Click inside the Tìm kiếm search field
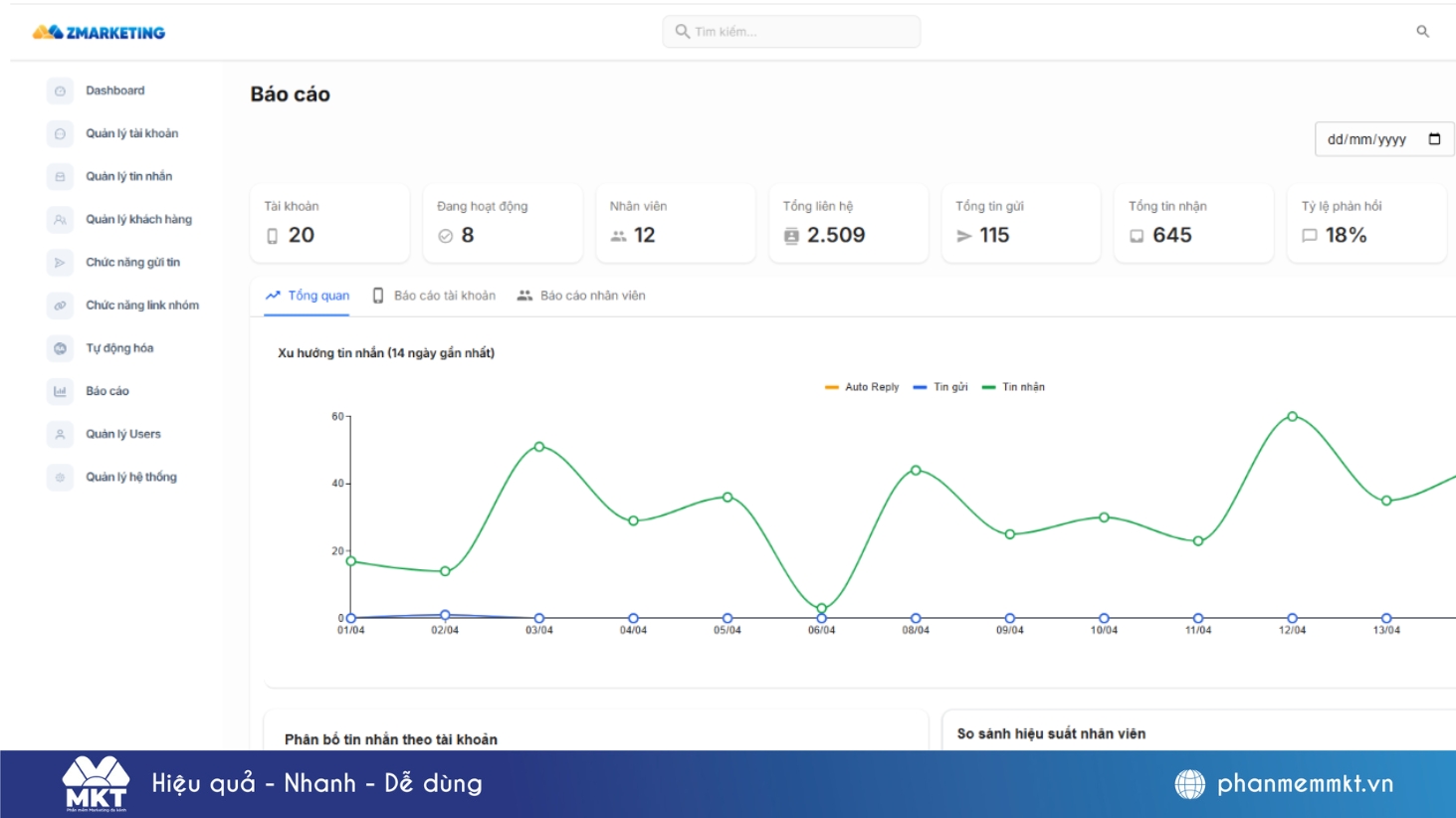The height and width of the screenshot is (818, 1456). 790,31
